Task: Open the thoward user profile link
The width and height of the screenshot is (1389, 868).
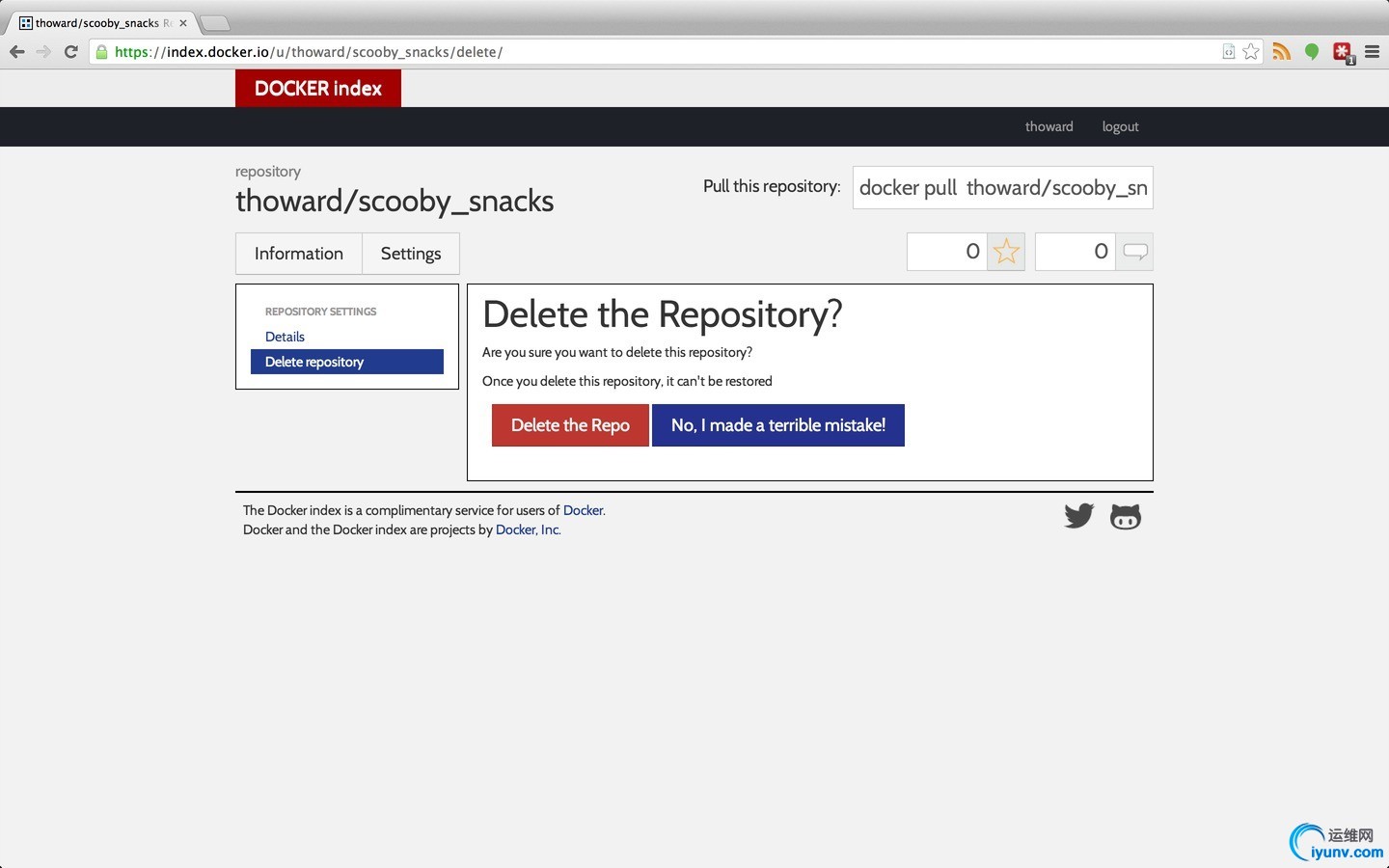Action: 1049,126
